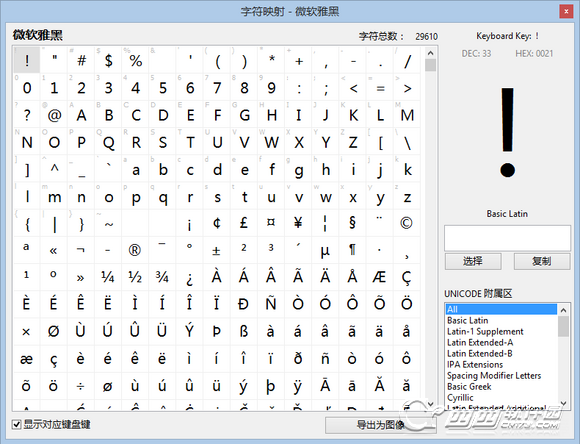580x444 pixels.
Task: Select the exclamation mark character cell
Action: coord(27,61)
